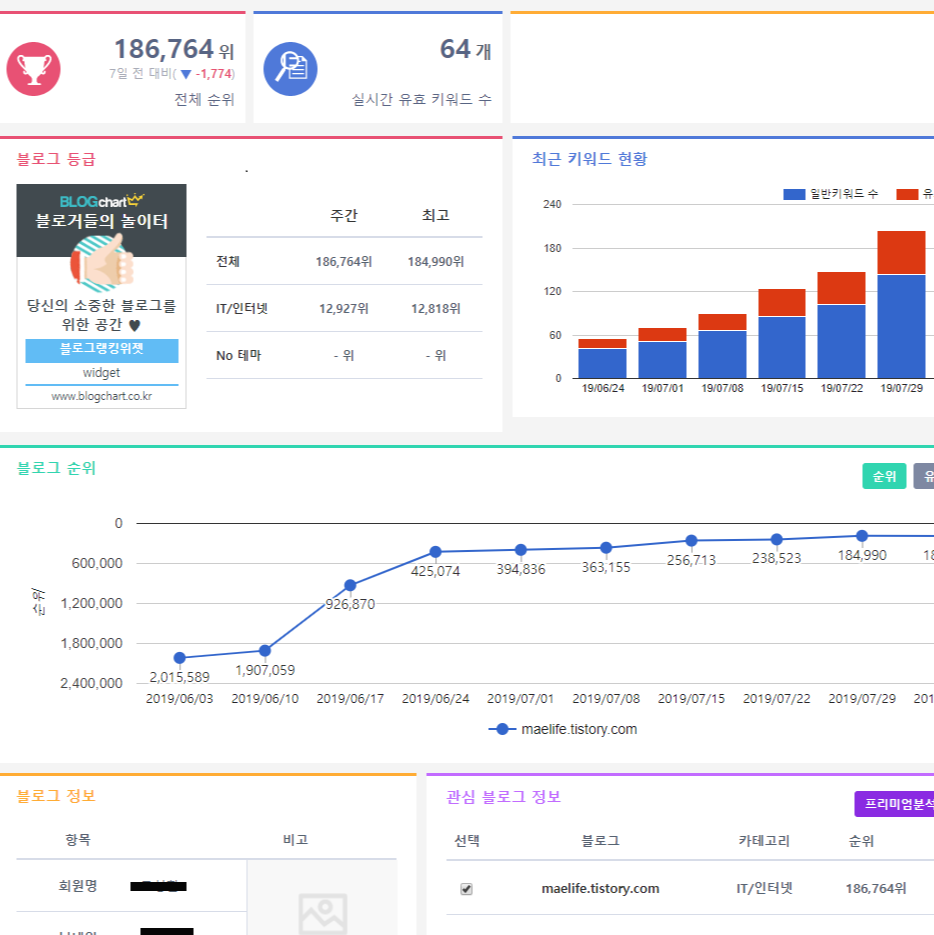Click the 19/06/24 keyword bar

click(x=602, y=358)
